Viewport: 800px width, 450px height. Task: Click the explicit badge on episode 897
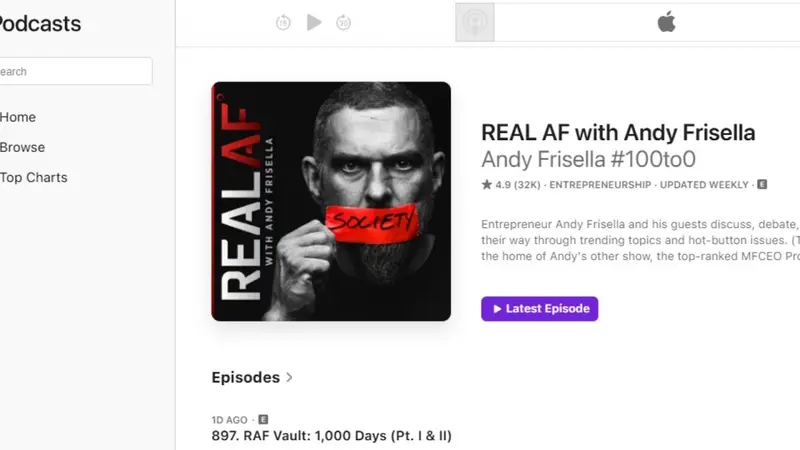click(x=263, y=419)
